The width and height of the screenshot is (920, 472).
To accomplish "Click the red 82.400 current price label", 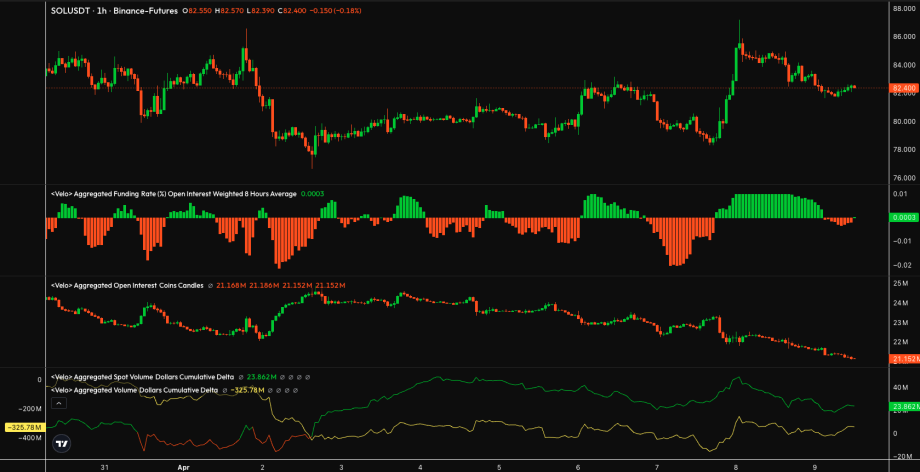I will (x=903, y=89).
